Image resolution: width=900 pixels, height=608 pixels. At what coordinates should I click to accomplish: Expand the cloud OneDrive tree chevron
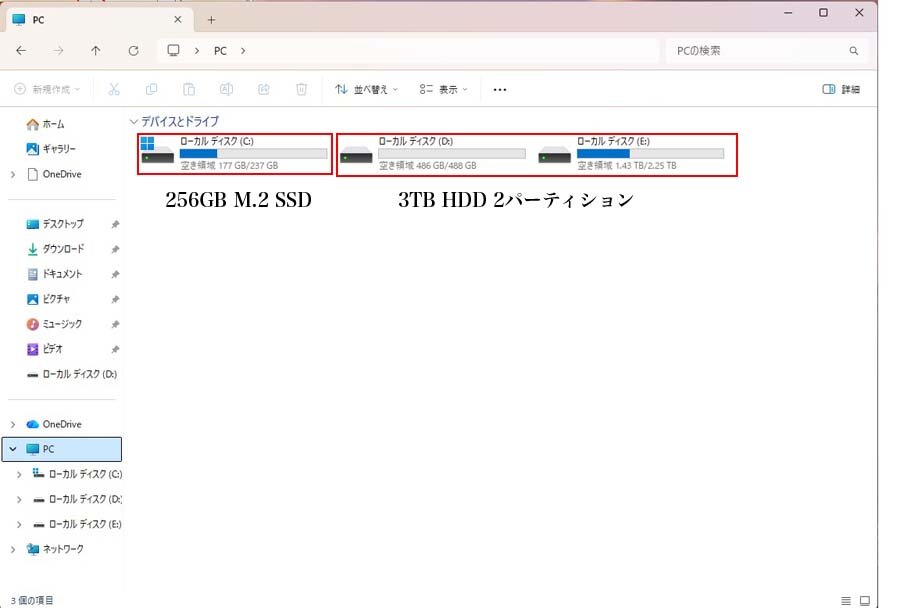[13, 424]
